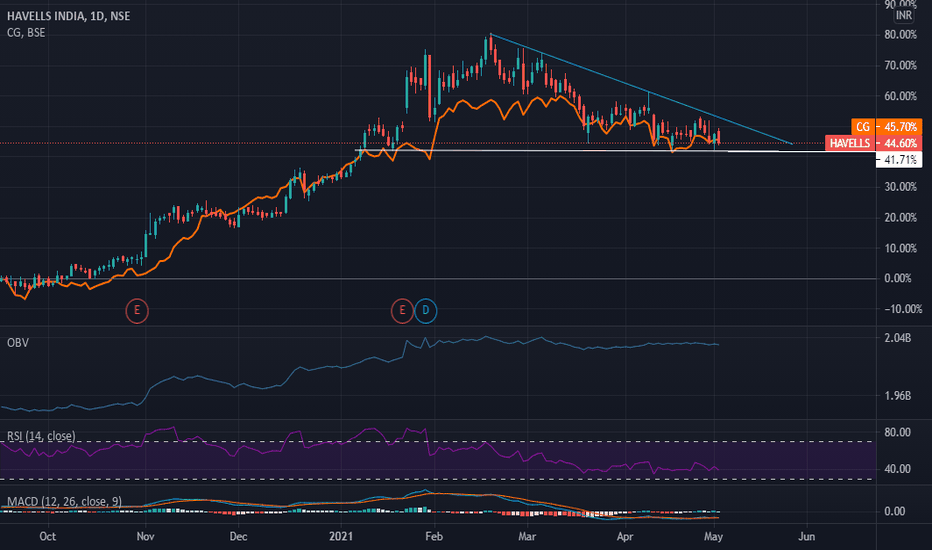Click the -10.00% axis value
Screen dimensions: 932x550
903,309
